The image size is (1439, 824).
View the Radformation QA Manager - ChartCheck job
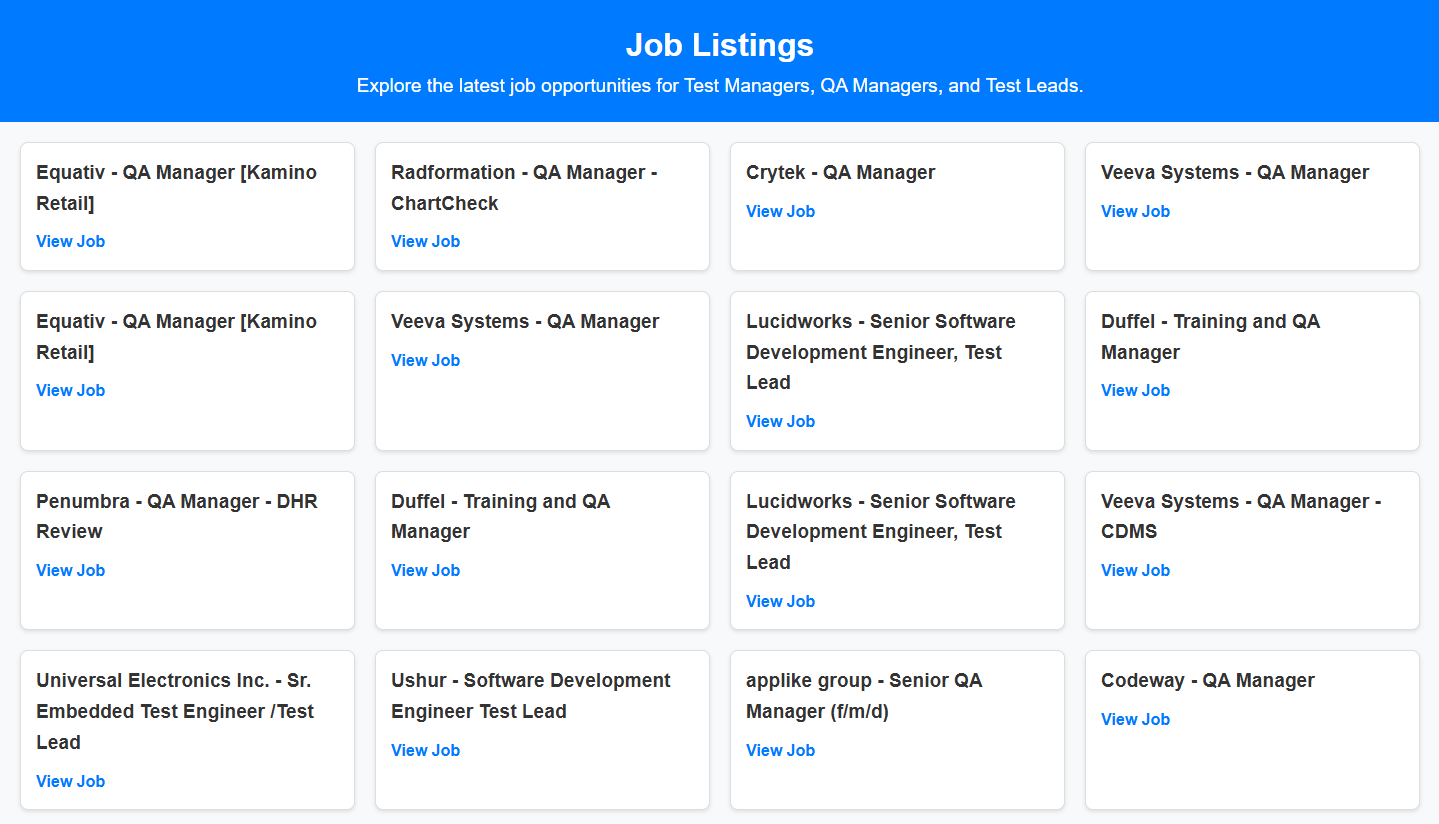(425, 241)
